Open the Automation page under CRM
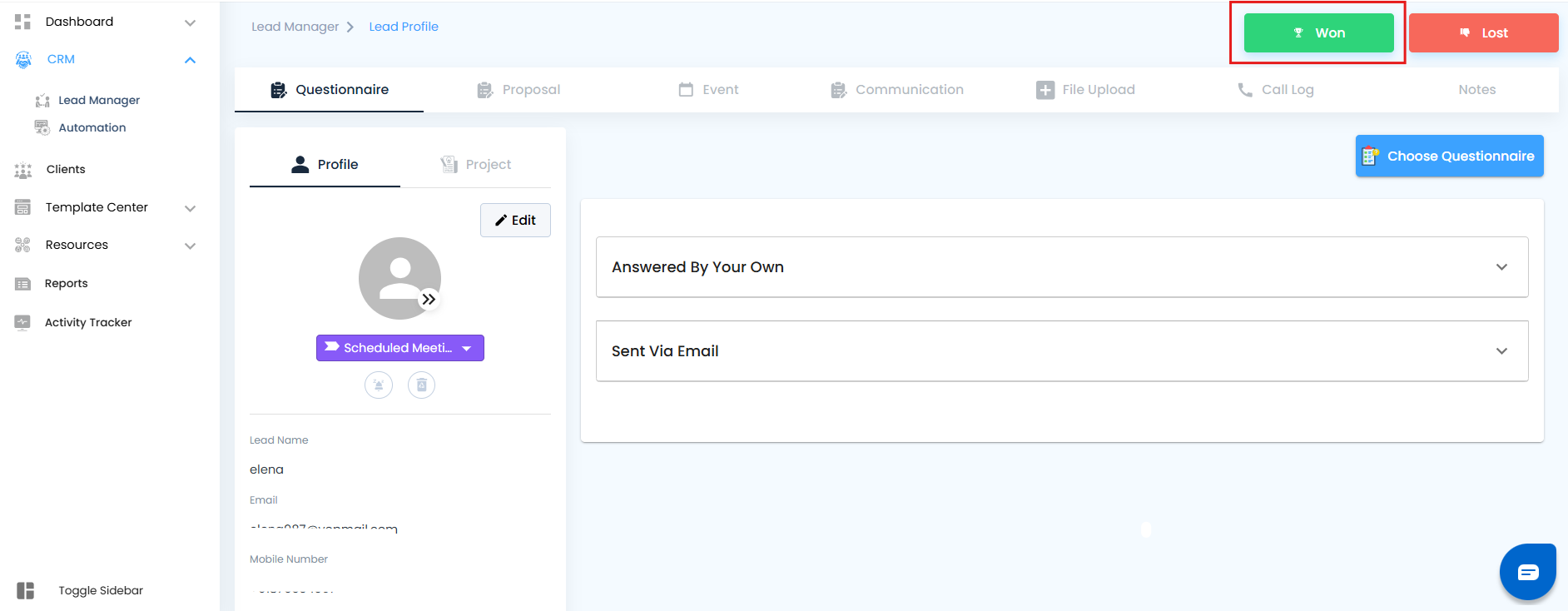The width and height of the screenshot is (1568, 611). point(92,127)
